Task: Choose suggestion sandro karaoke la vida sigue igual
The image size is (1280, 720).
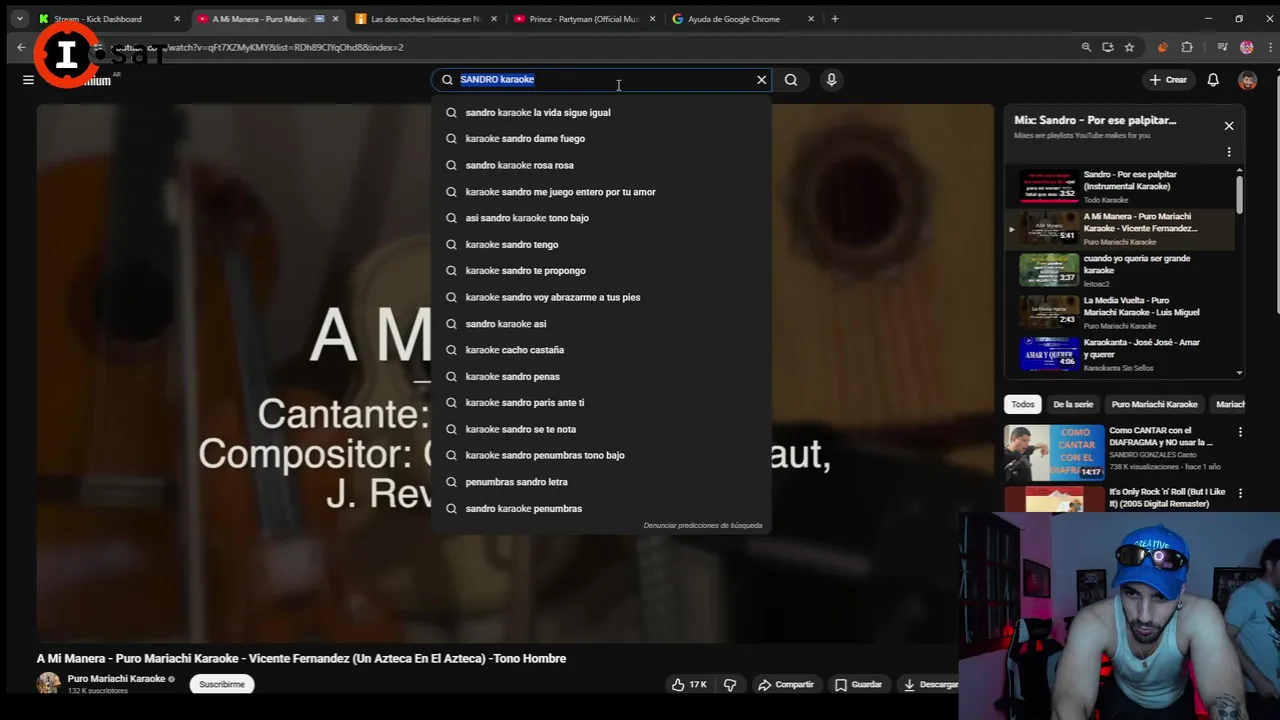Action: coord(602,112)
